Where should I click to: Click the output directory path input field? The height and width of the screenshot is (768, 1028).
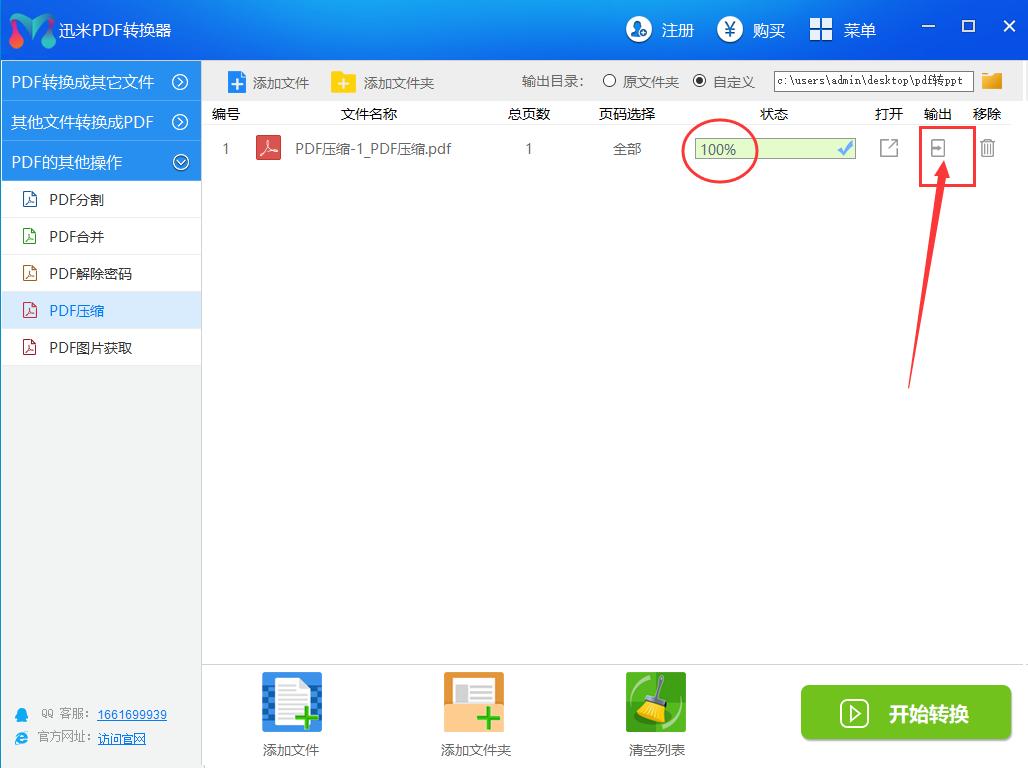[x=872, y=80]
